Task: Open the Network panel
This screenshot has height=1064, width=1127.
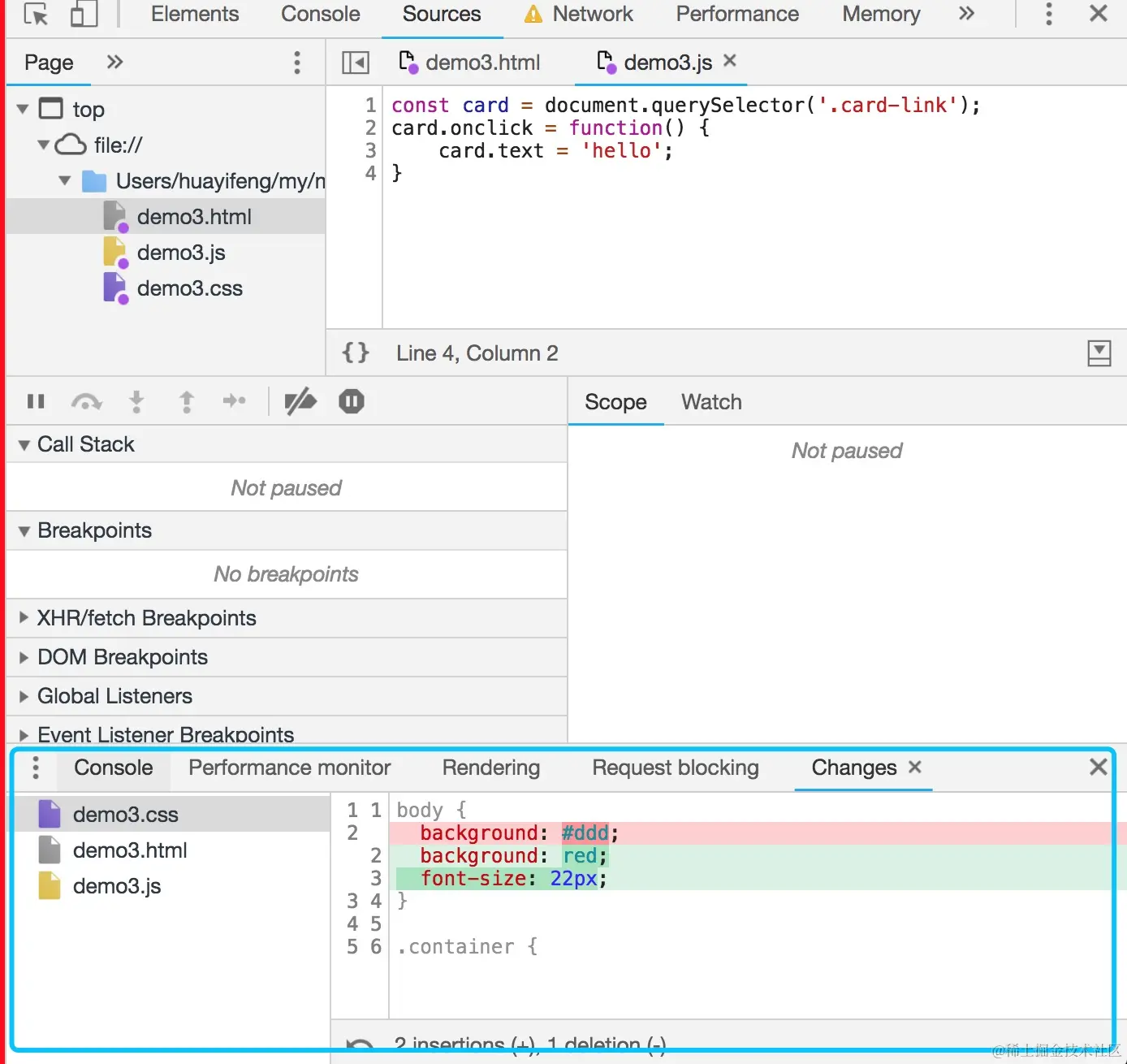Action: coord(593,14)
